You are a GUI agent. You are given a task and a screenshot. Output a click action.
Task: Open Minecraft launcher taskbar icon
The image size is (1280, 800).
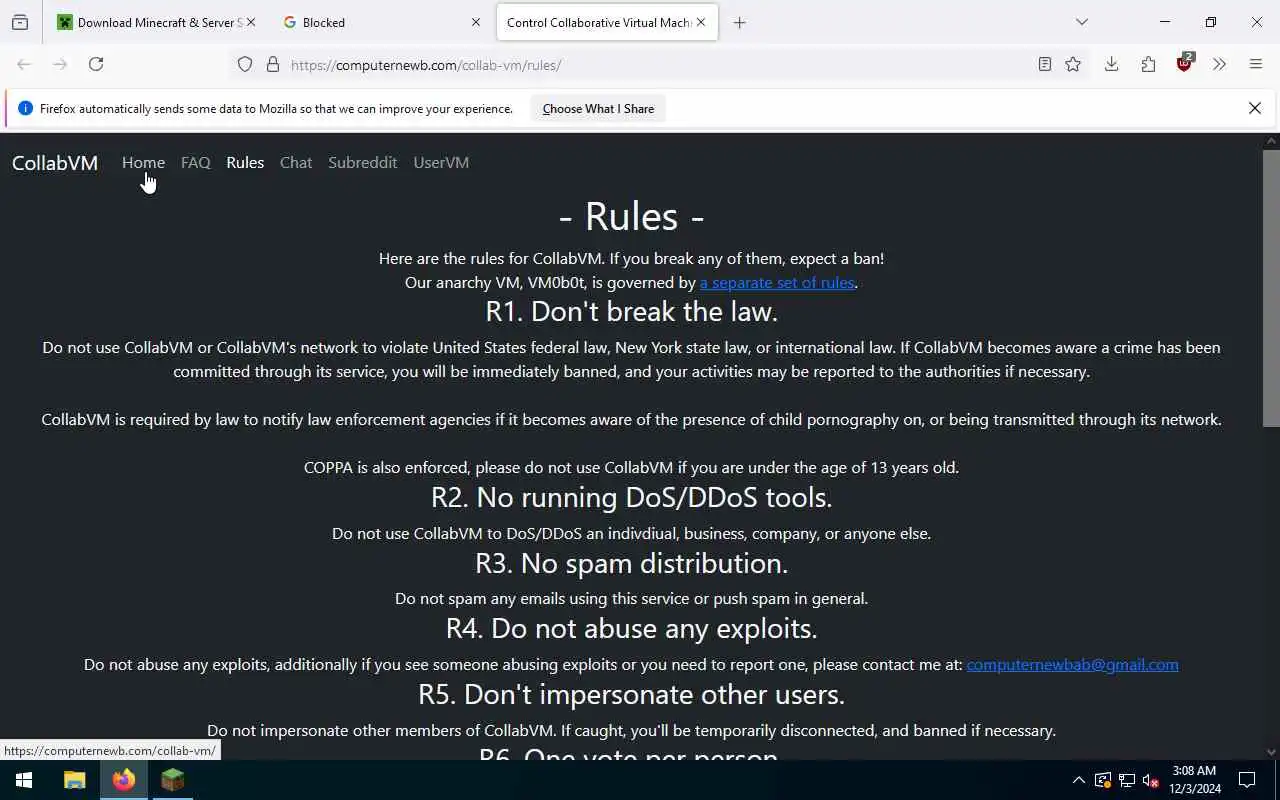[x=173, y=780]
